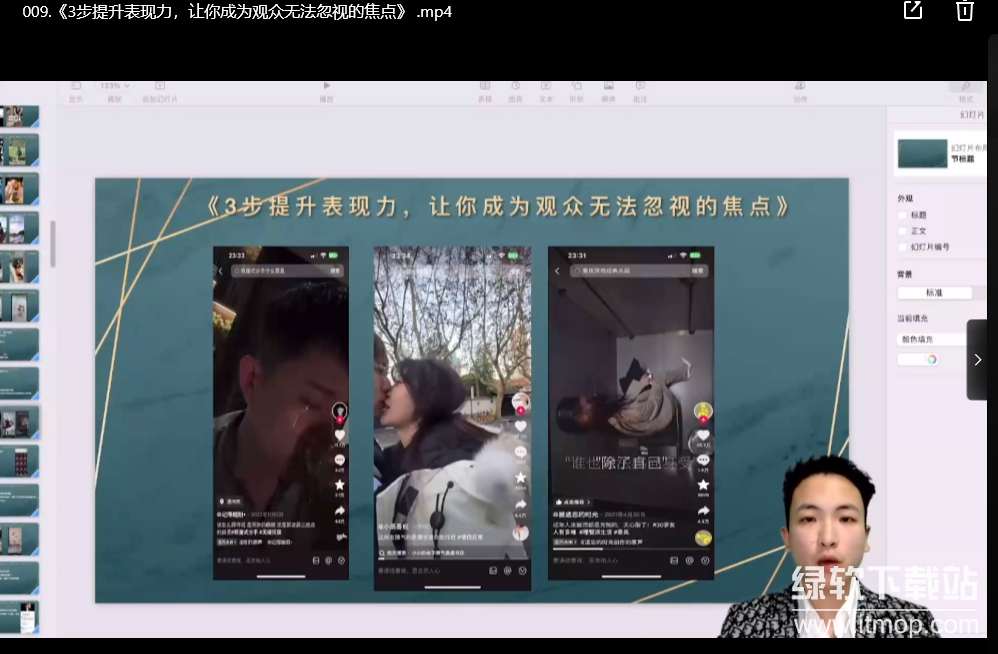This screenshot has height=654, width=998.
Task: Click the video file title 009.《3步提升表现力…》.mp4
Action: [x=237, y=11]
